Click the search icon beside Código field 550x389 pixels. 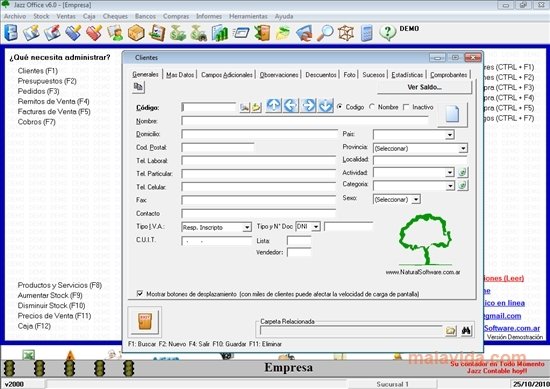pos(244,107)
